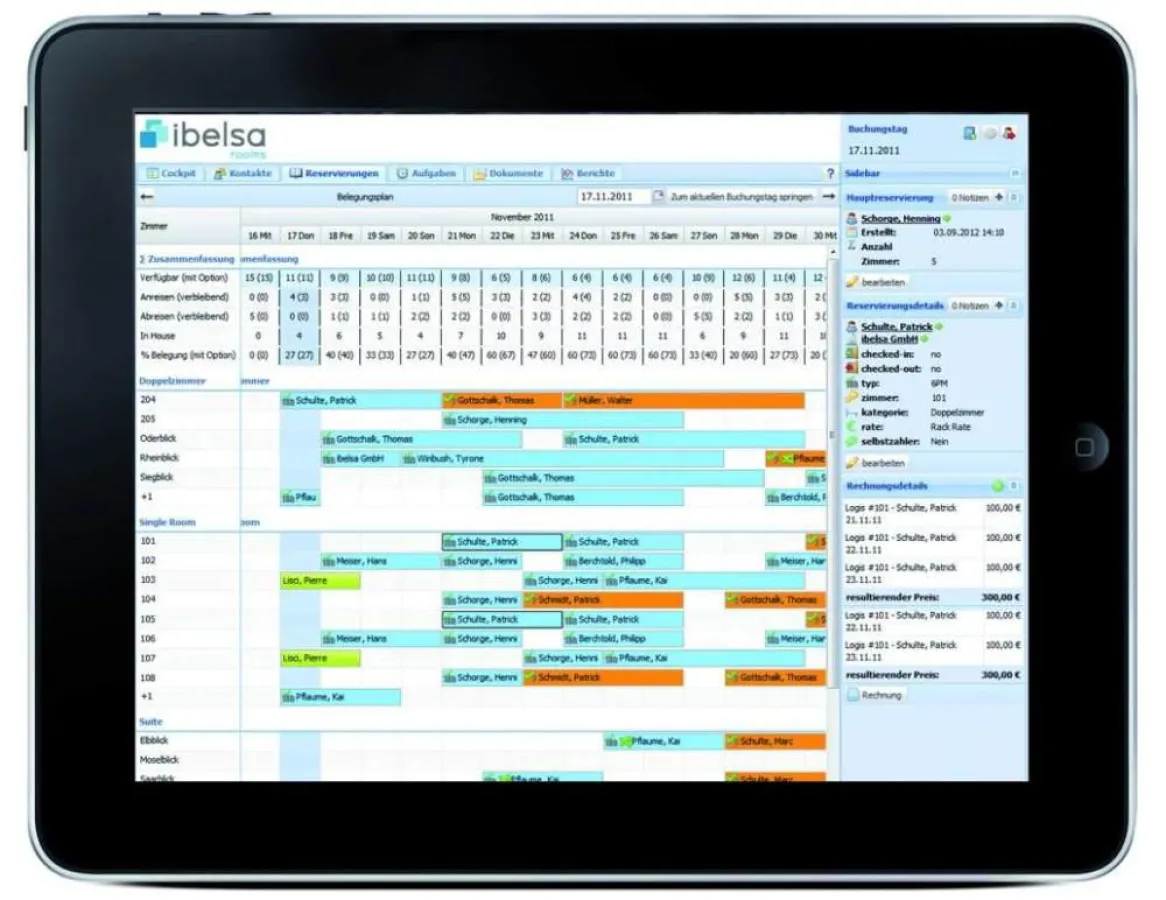Click the guest icon next to Buchungstag
The width and height of the screenshot is (1166, 900).
point(1008,135)
